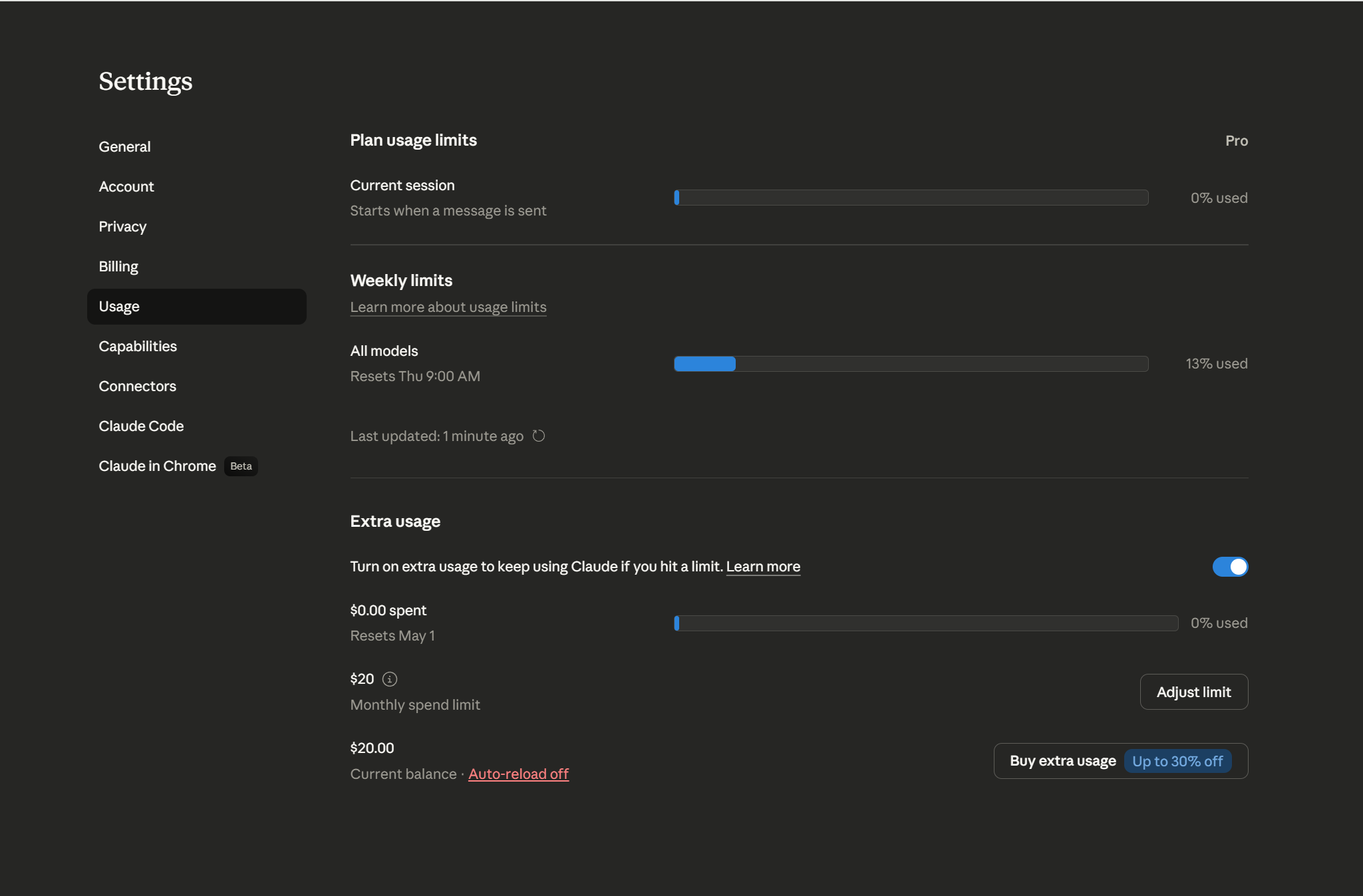The image size is (1363, 896).
Task: Open the Learn more about usage limits link
Action: (448, 307)
